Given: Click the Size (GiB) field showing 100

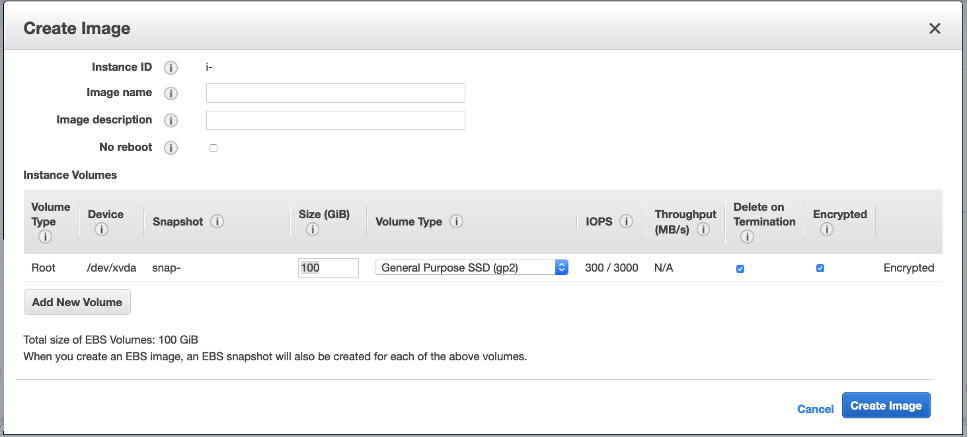Looking at the screenshot, I should click(x=328, y=268).
